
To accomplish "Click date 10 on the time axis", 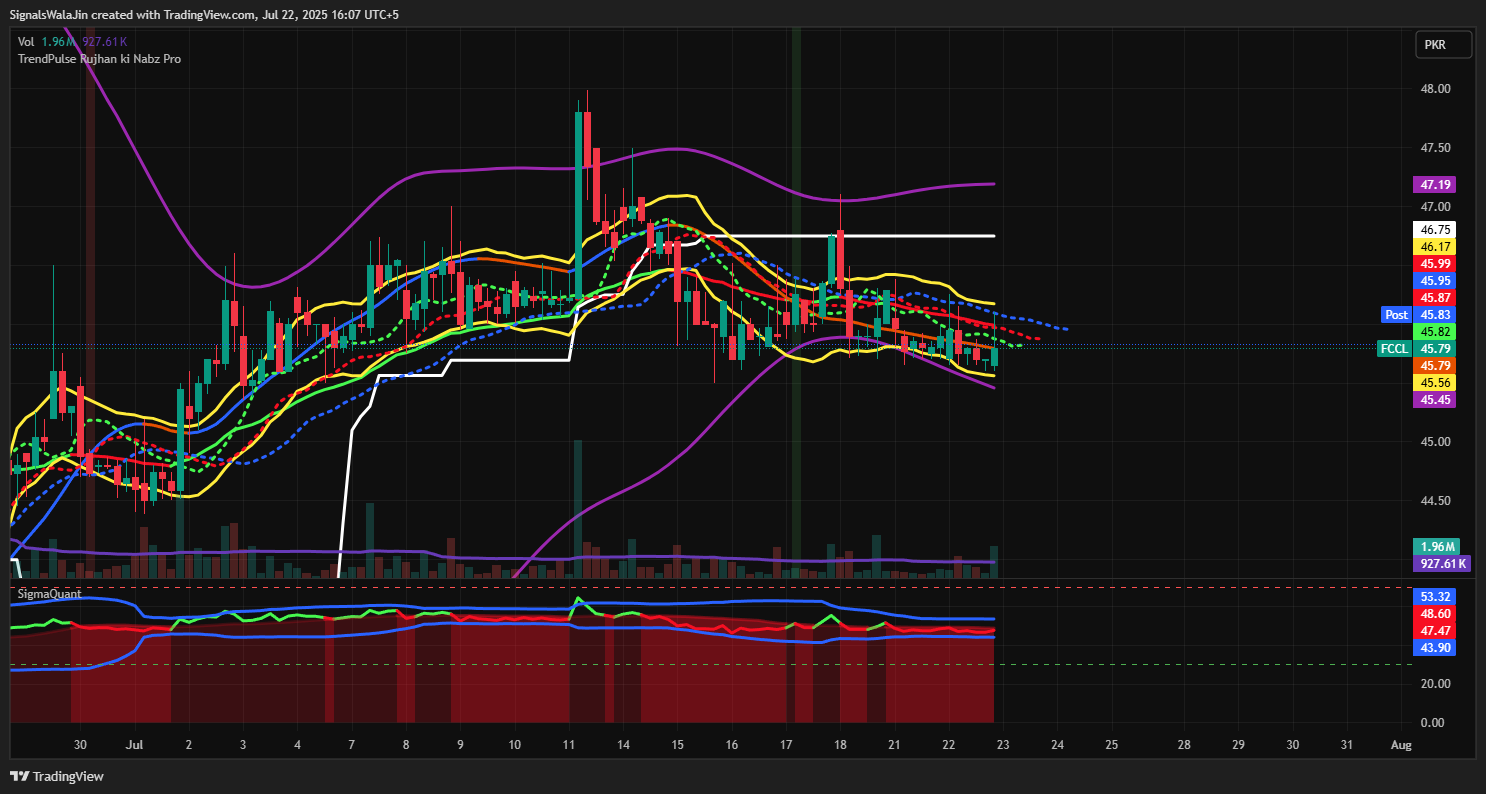I will (514, 745).
